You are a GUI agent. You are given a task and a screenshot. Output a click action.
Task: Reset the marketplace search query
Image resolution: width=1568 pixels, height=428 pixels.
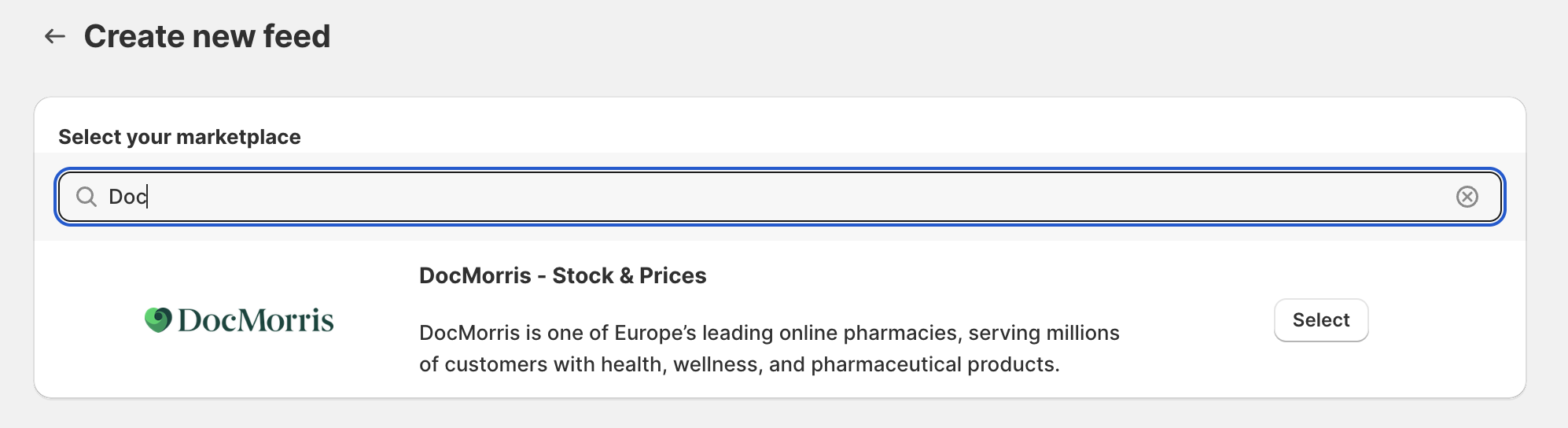point(1467,197)
